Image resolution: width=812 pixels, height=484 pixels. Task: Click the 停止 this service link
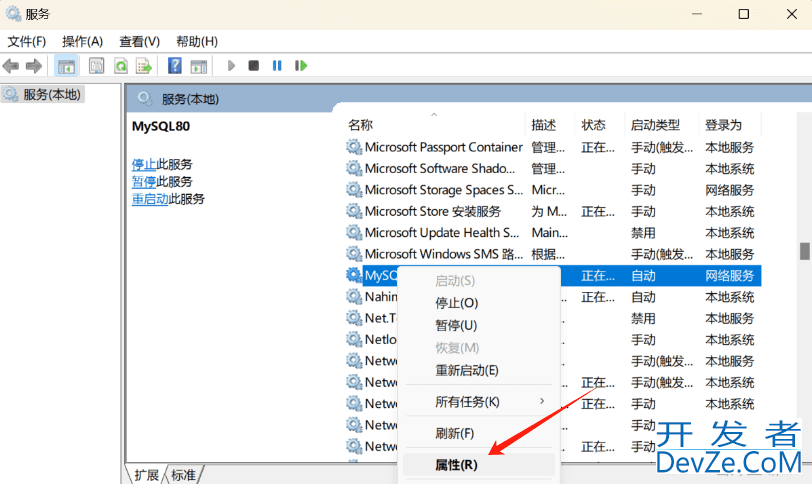(x=143, y=165)
